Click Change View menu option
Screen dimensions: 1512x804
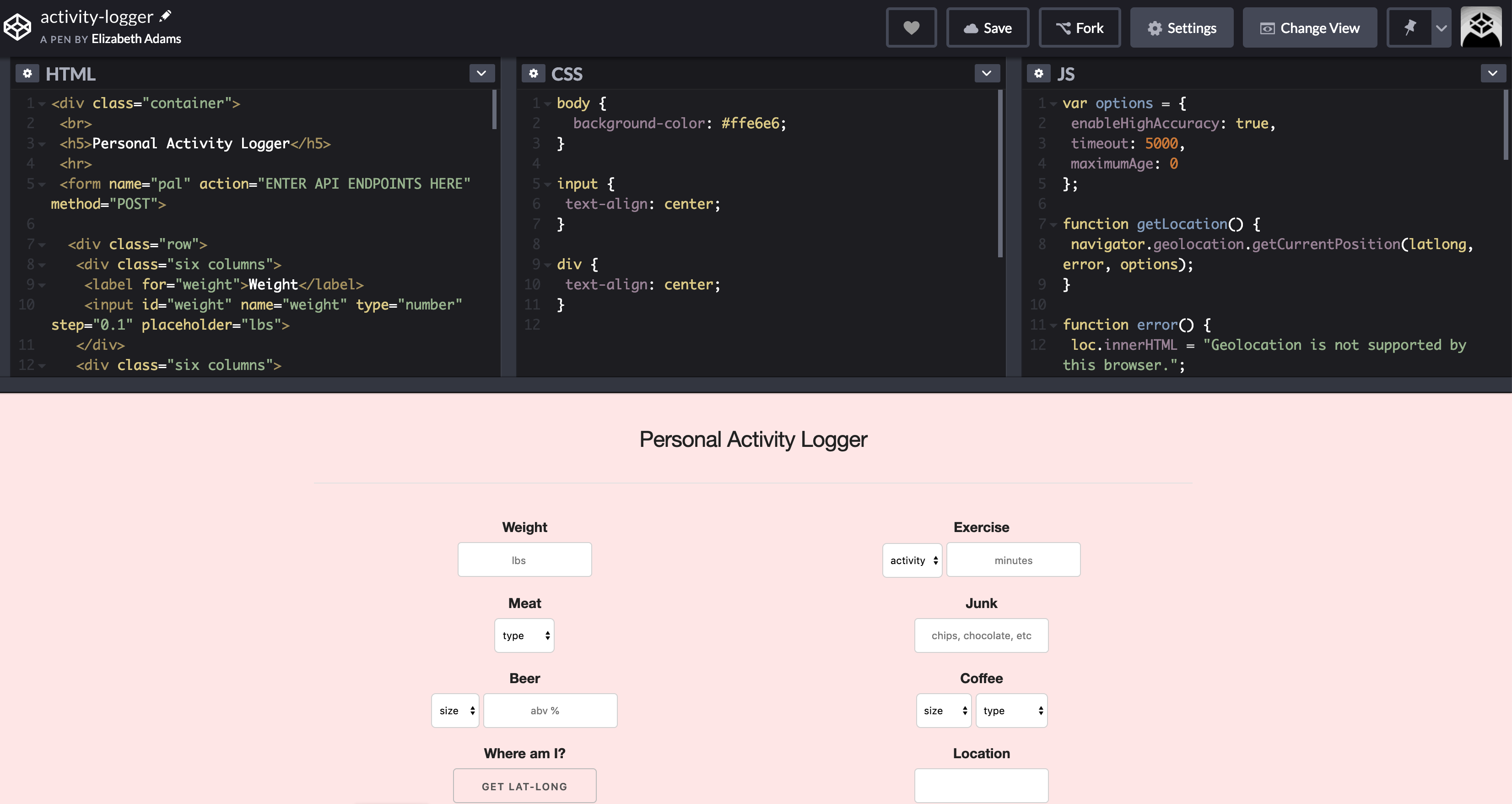1310,26
